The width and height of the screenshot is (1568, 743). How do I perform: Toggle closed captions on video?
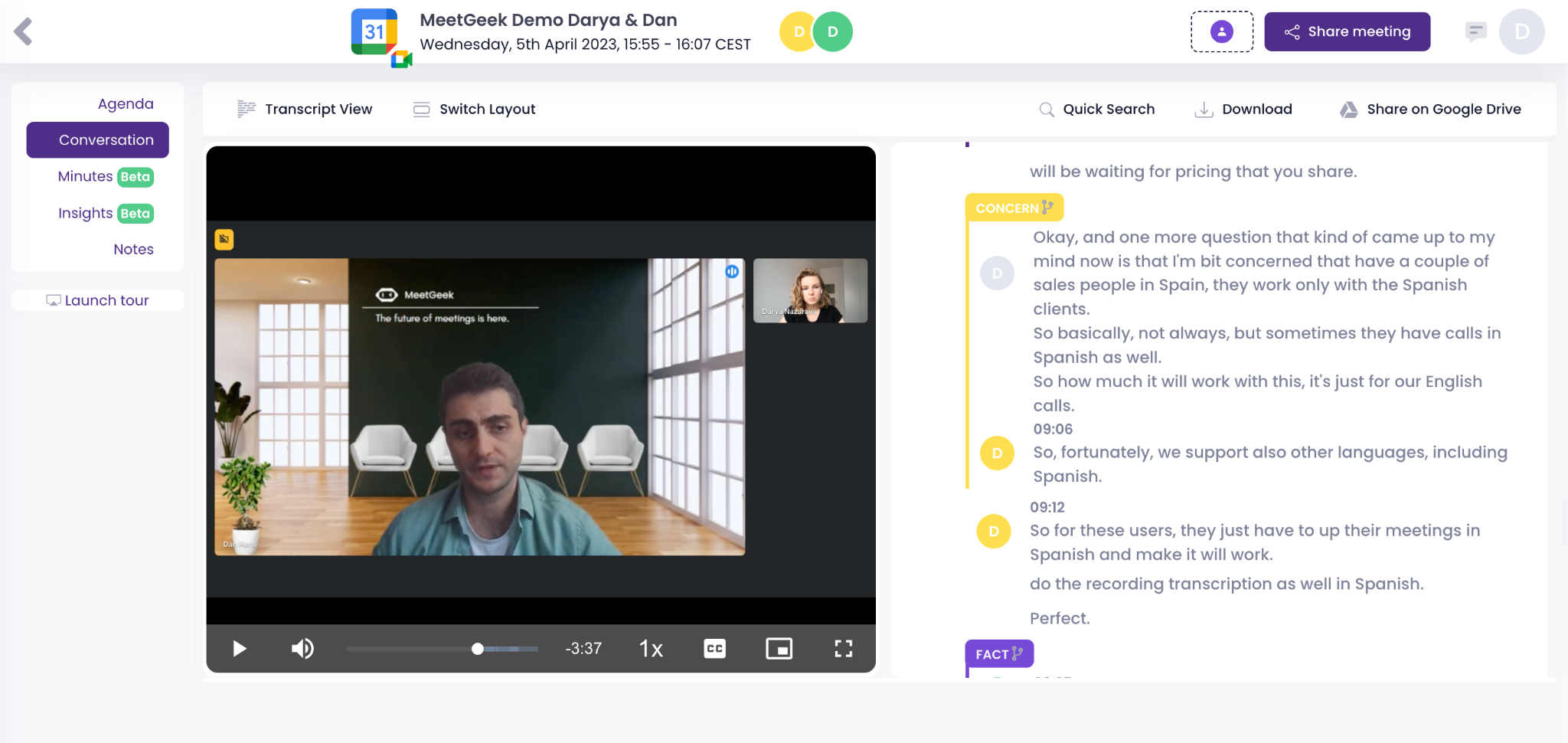tap(714, 649)
